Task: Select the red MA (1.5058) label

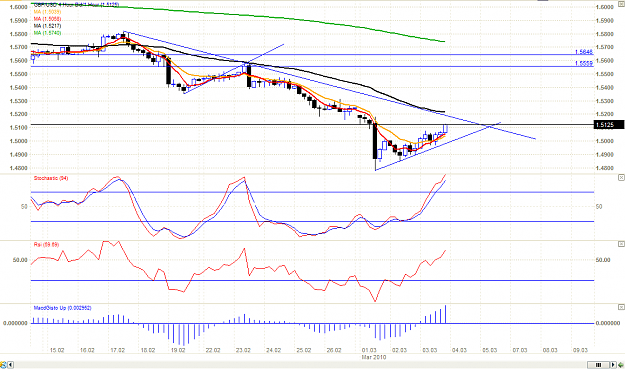Action: tap(47, 19)
